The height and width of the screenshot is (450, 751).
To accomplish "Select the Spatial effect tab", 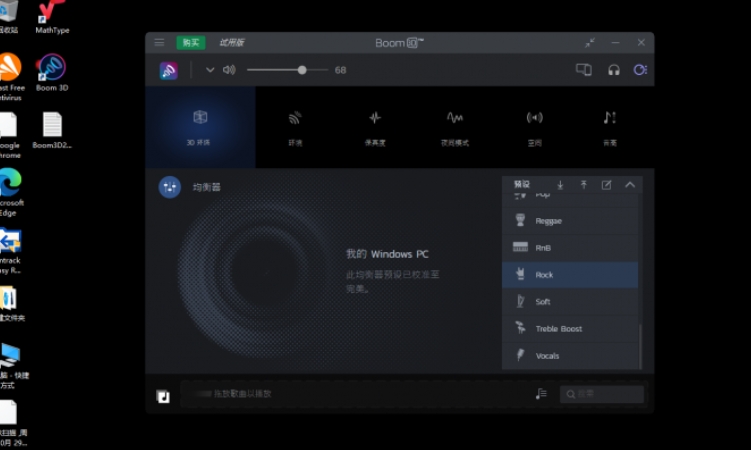I will (x=535, y=127).
